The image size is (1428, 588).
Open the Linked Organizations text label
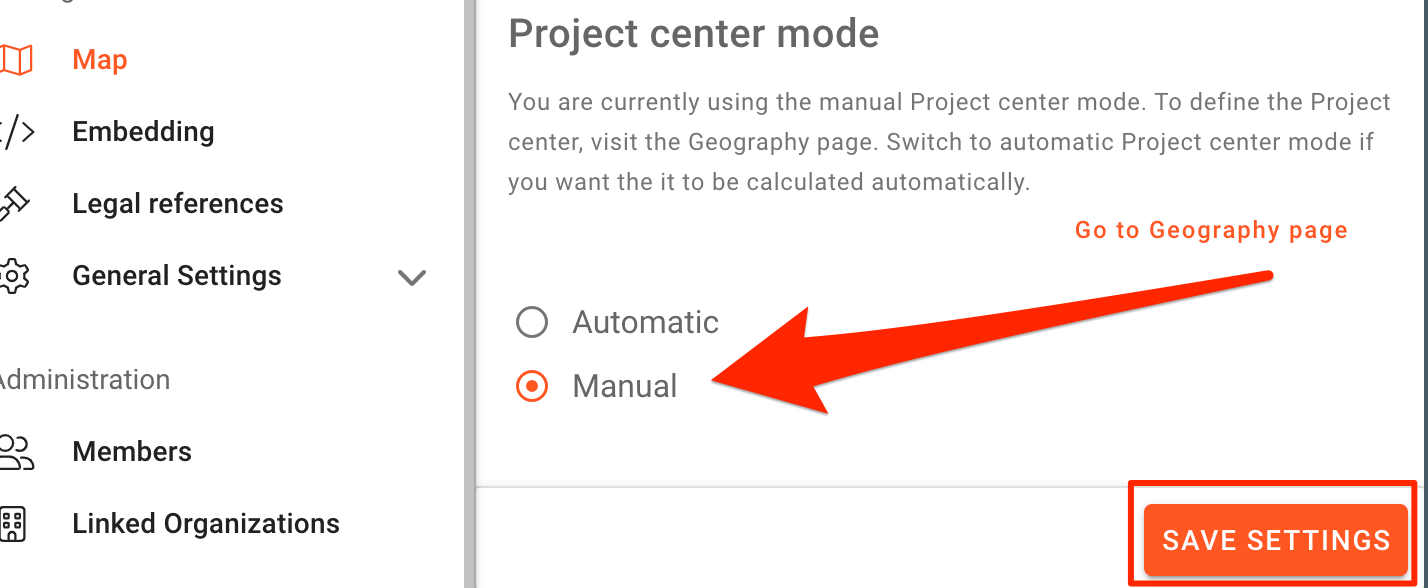[x=206, y=524]
